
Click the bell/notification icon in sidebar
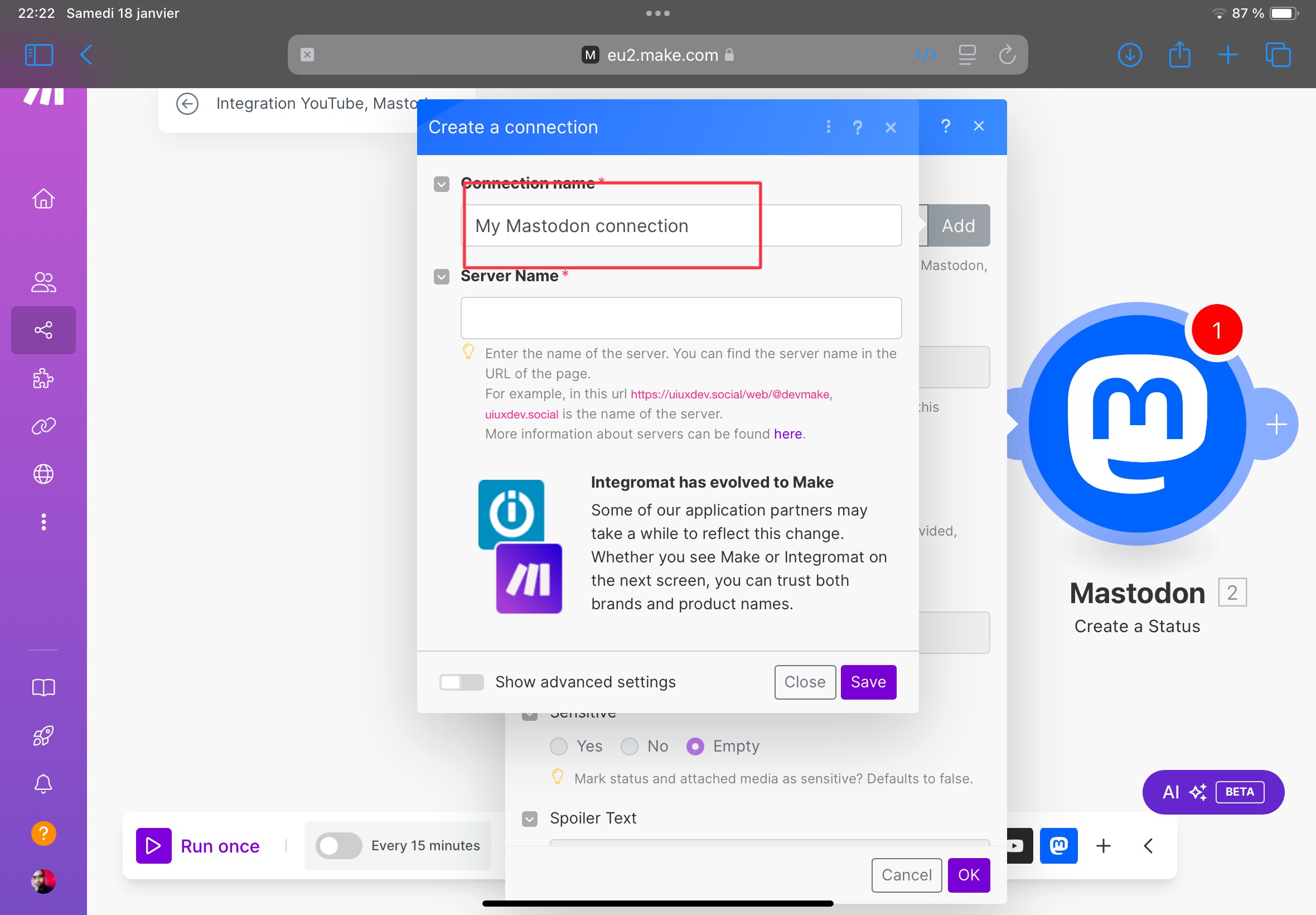[43, 783]
